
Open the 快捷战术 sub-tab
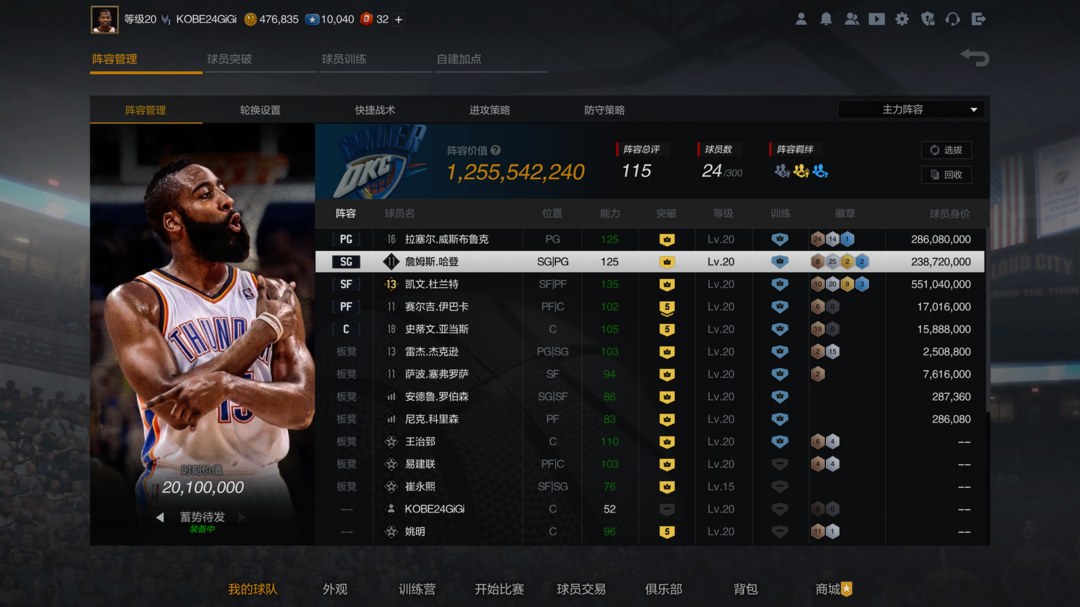pos(375,110)
